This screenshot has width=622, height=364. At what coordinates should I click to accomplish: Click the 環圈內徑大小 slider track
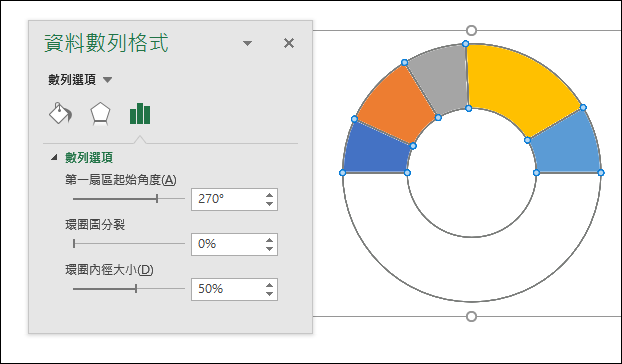pos(129,289)
